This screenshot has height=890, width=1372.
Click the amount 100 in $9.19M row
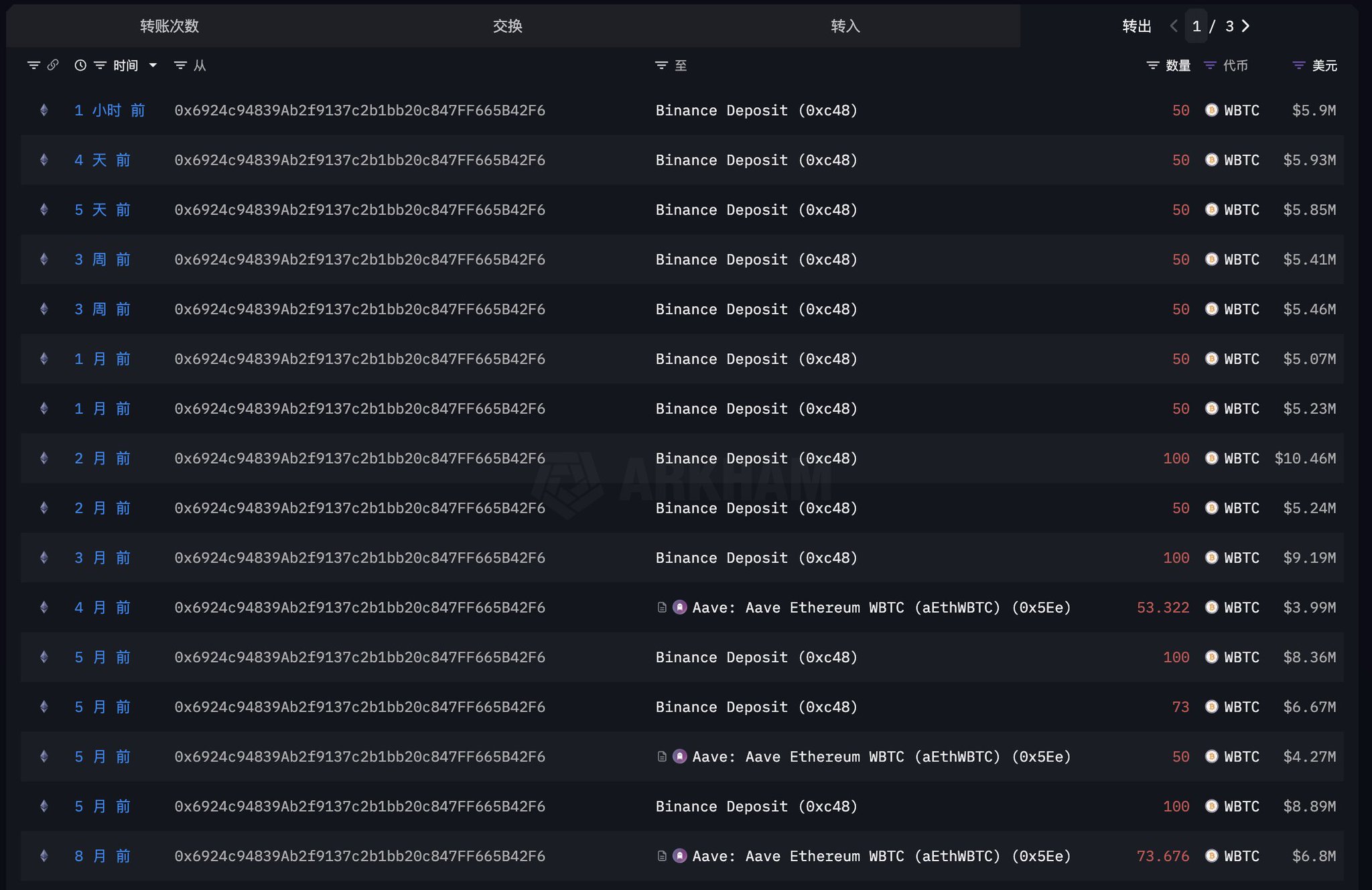[x=1176, y=558]
